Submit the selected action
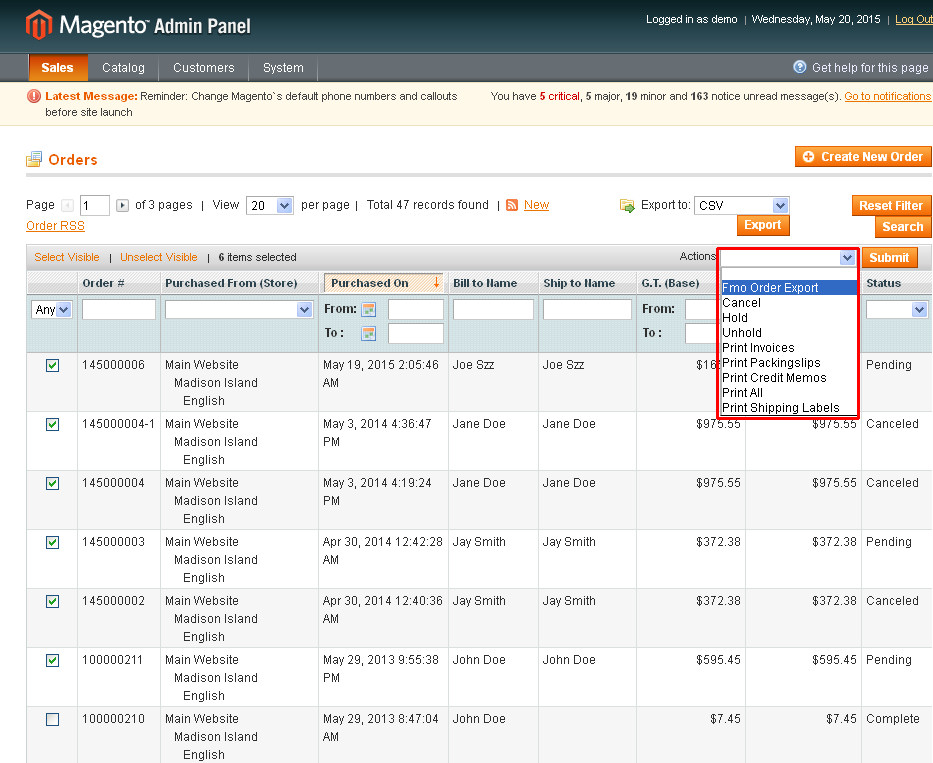The width and height of the screenshot is (933, 763). tap(890, 258)
